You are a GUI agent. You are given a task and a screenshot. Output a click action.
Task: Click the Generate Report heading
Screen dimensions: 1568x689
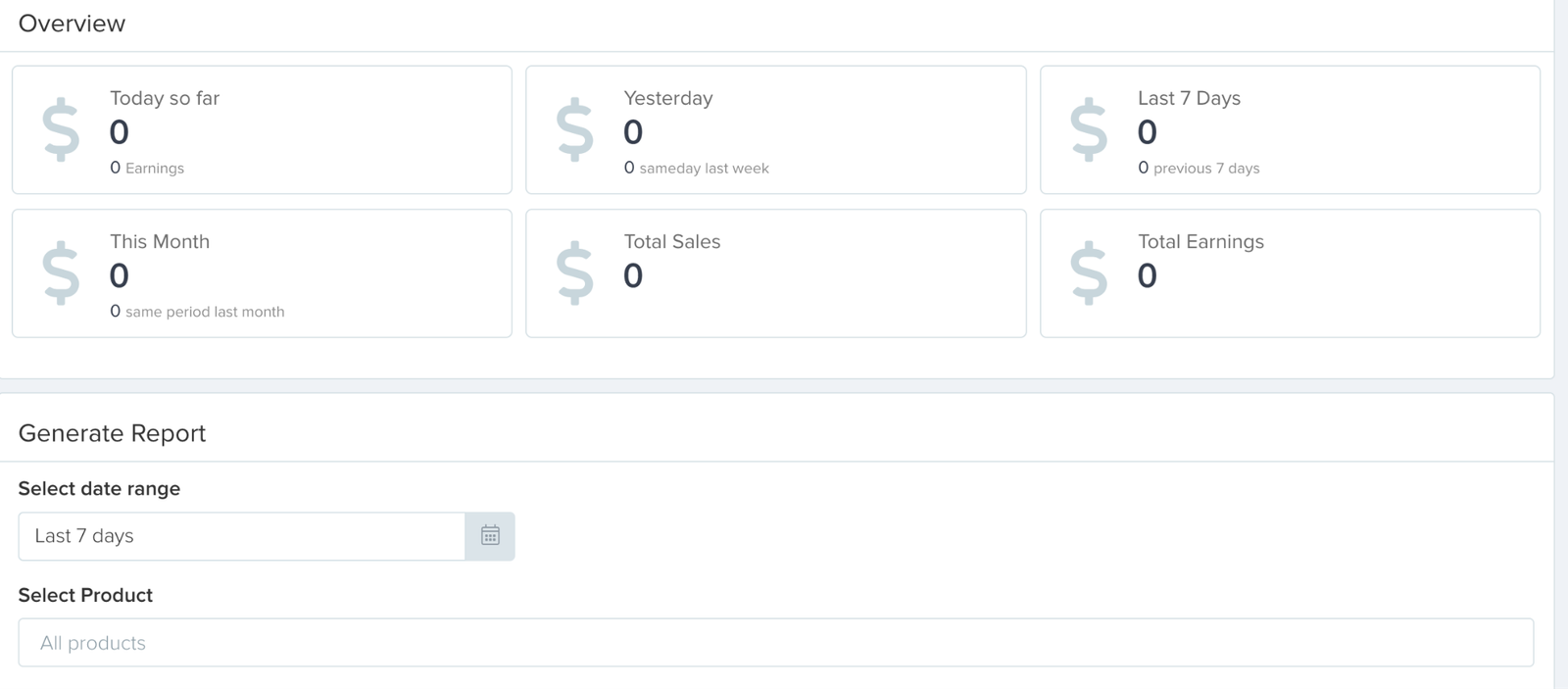[112, 433]
